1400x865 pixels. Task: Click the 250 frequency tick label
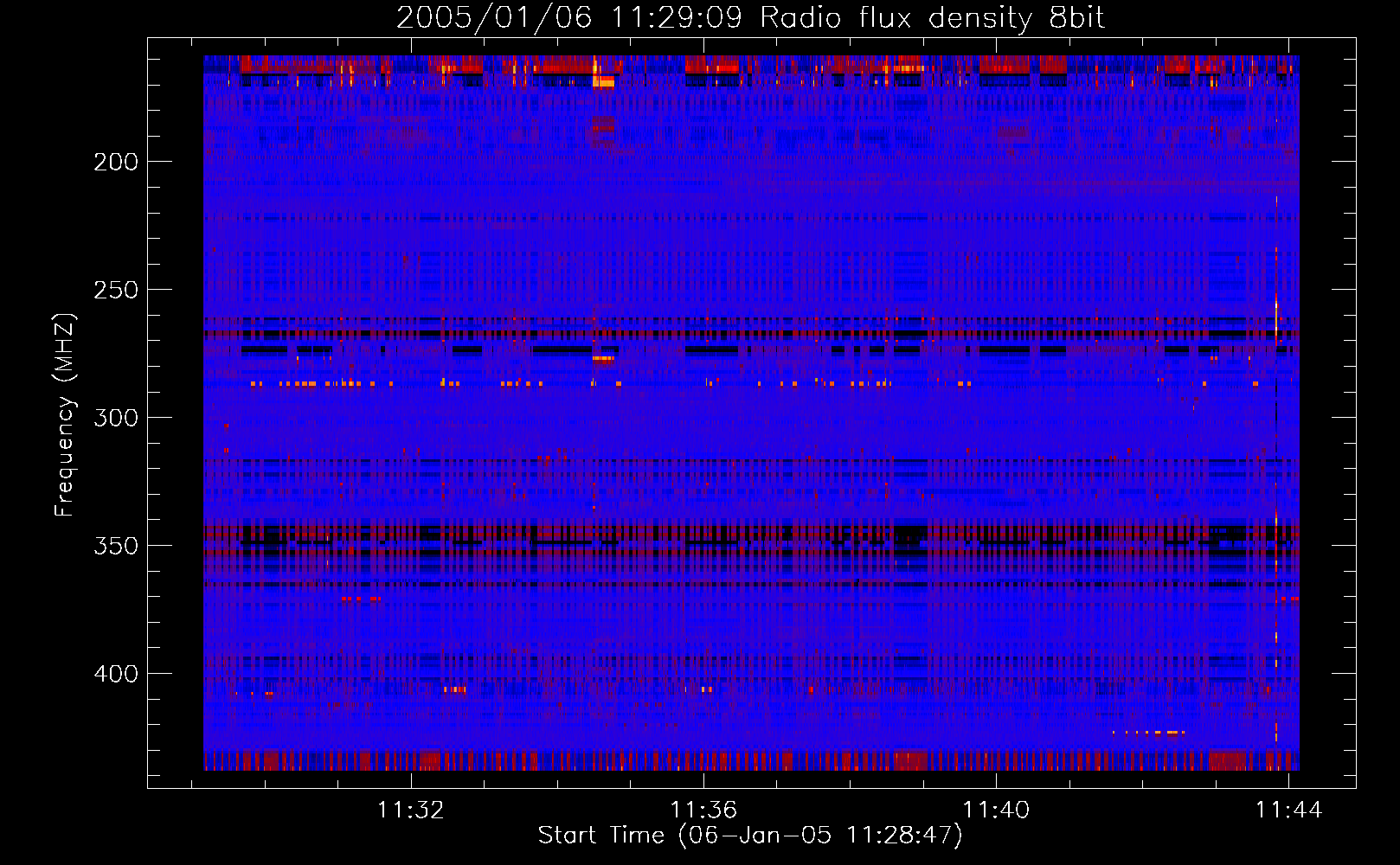click(116, 290)
